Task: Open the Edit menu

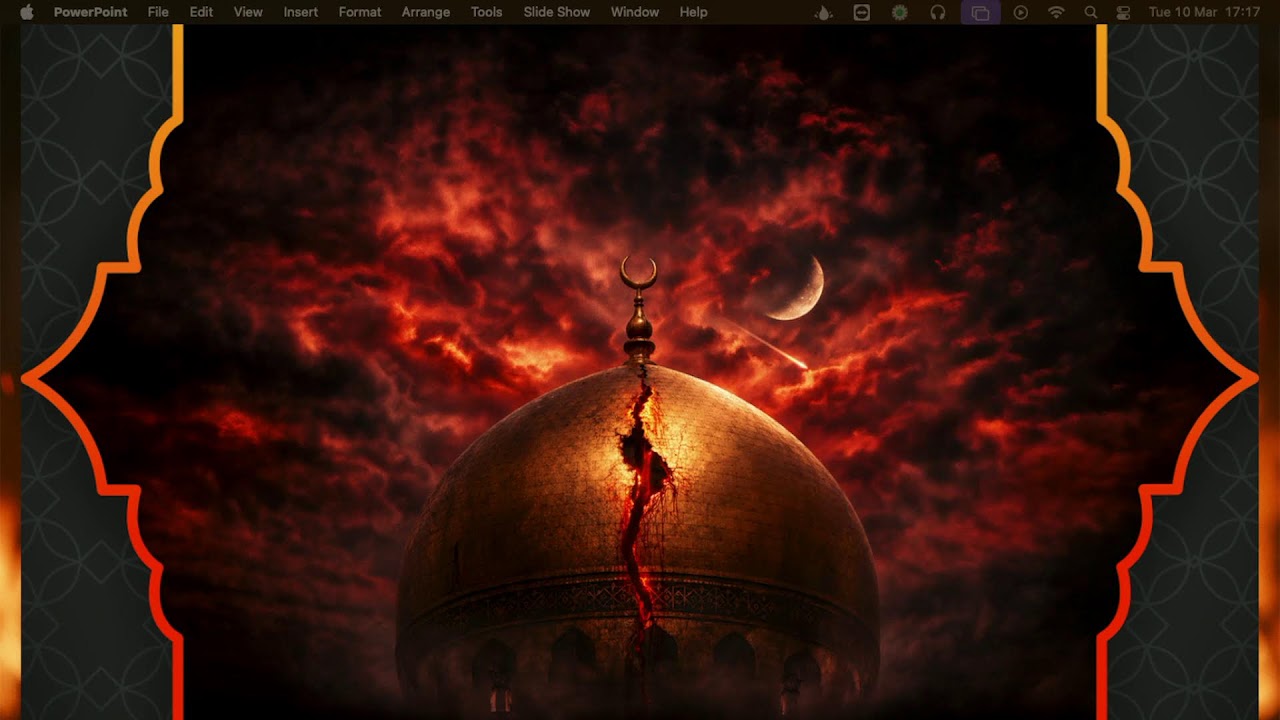Action: [x=201, y=12]
